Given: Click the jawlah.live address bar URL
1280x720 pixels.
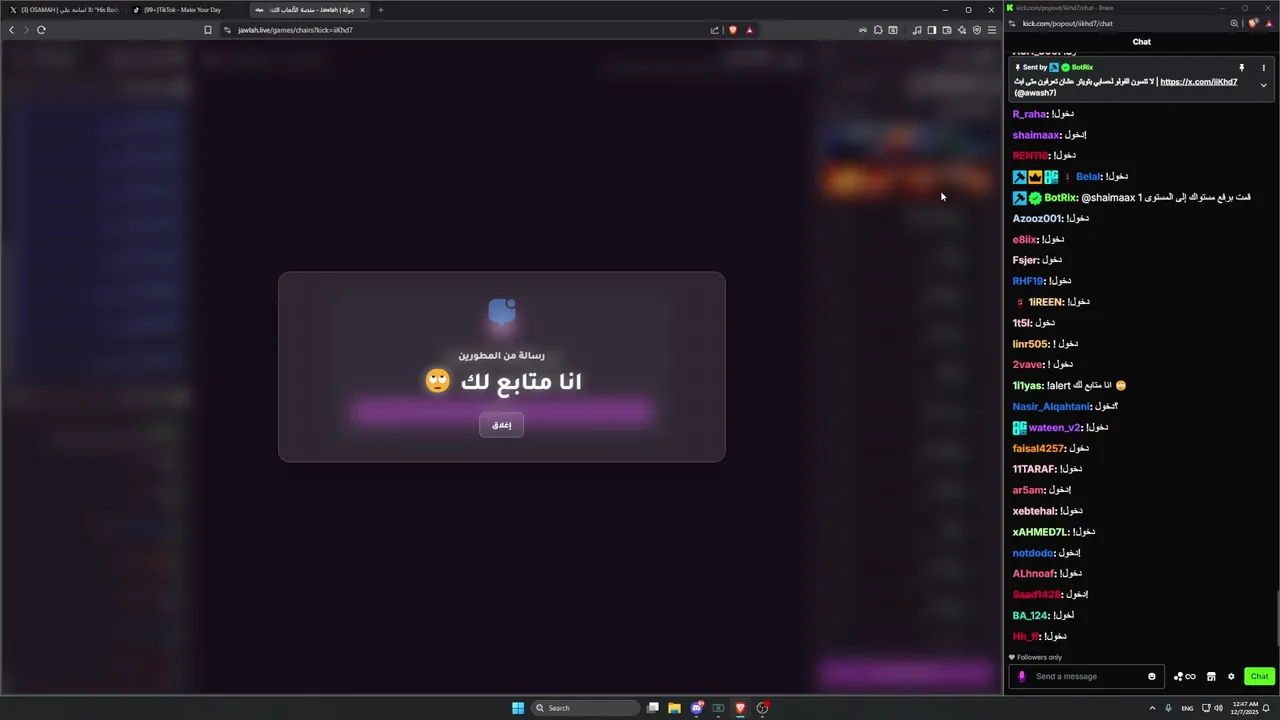Looking at the screenshot, I should (x=295, y=30).
